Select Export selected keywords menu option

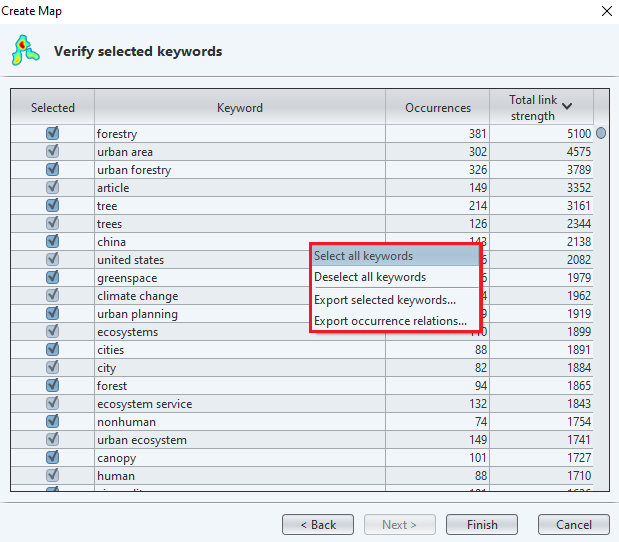click(384, 300)
